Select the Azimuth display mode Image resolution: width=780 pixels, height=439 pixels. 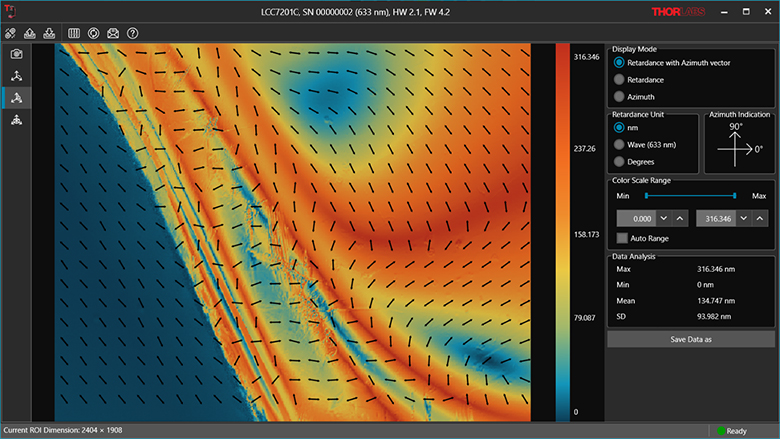click(x=619, y=96)
